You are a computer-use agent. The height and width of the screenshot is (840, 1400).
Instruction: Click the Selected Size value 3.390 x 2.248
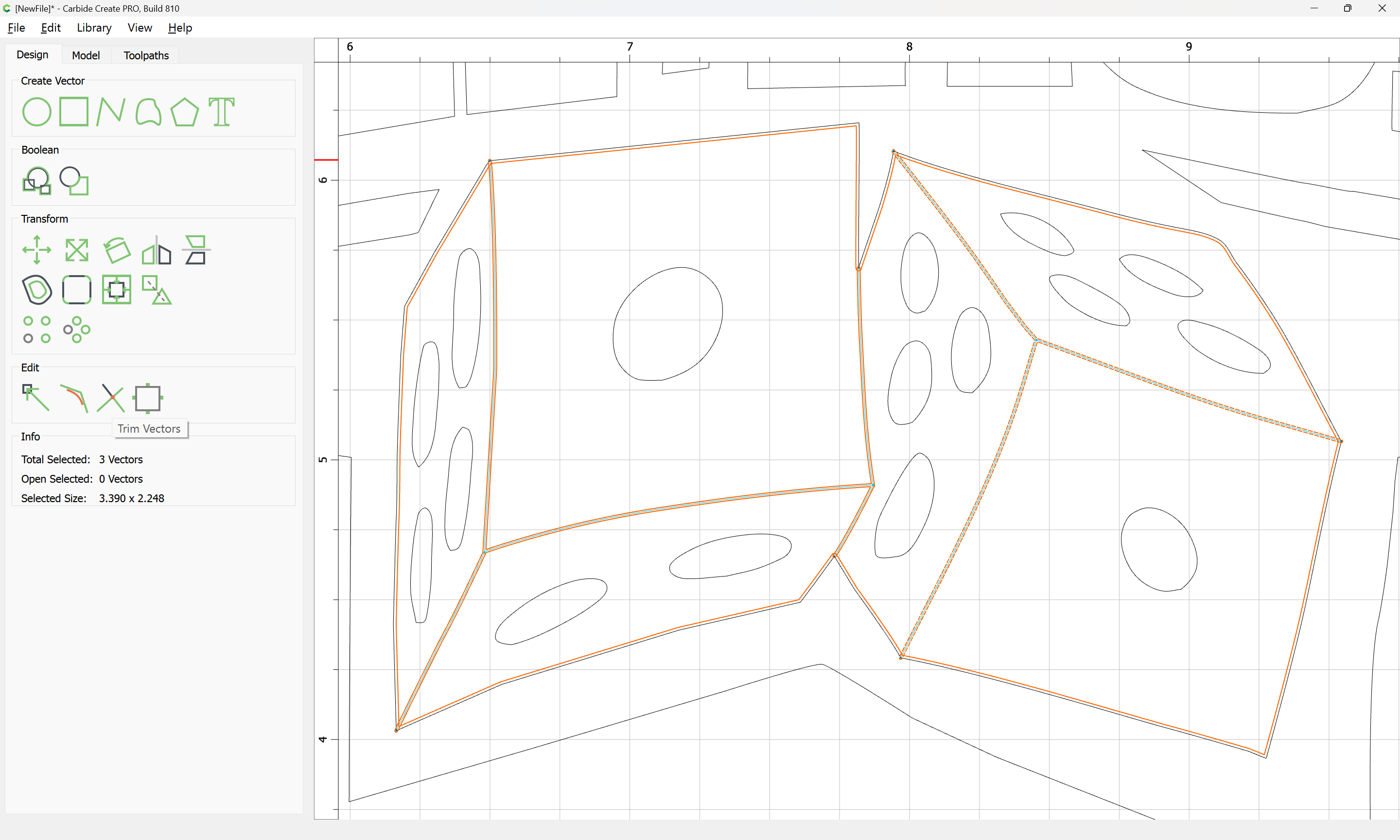tap(131, 498)
